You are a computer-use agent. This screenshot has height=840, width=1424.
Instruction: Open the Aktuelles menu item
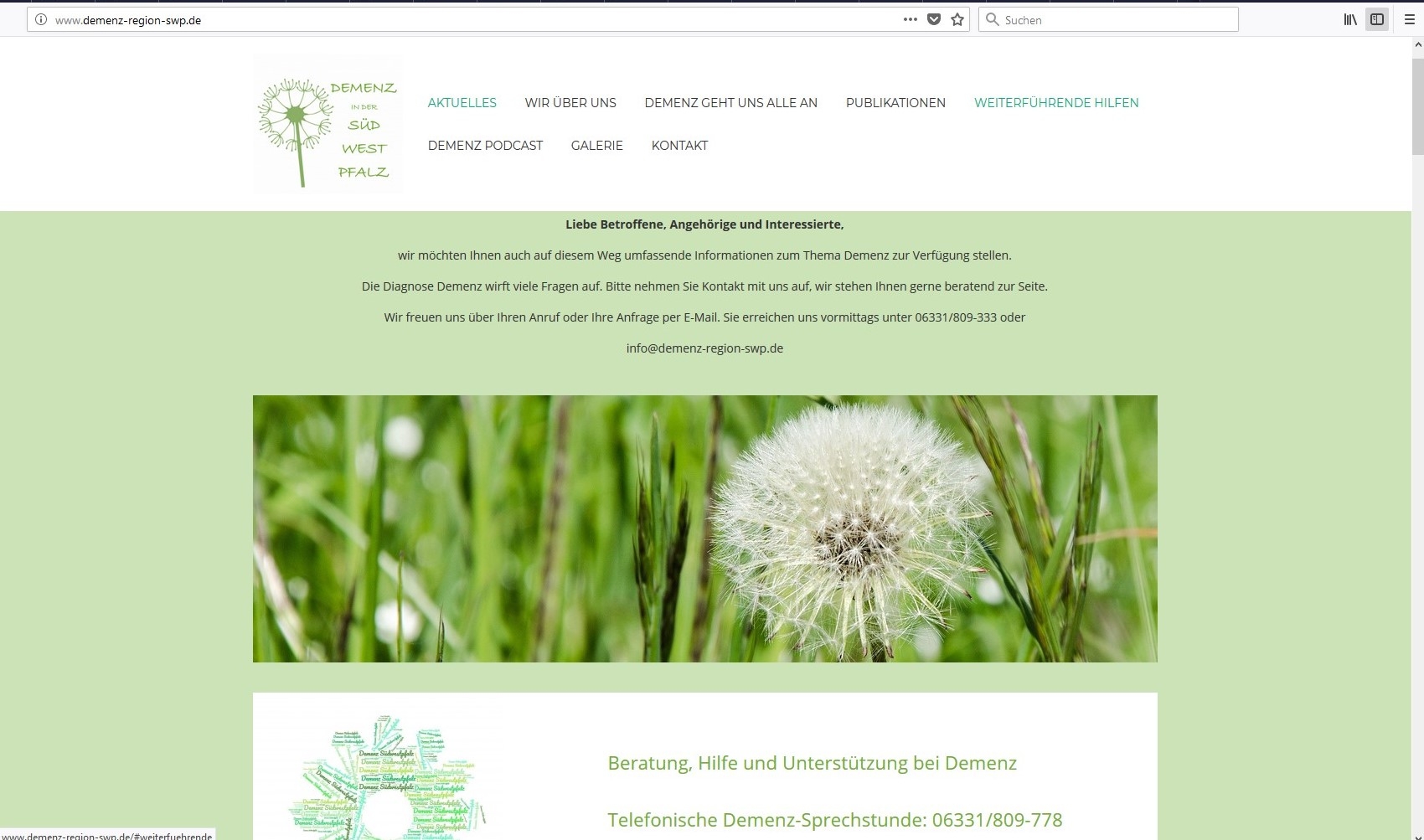[462, 103]
